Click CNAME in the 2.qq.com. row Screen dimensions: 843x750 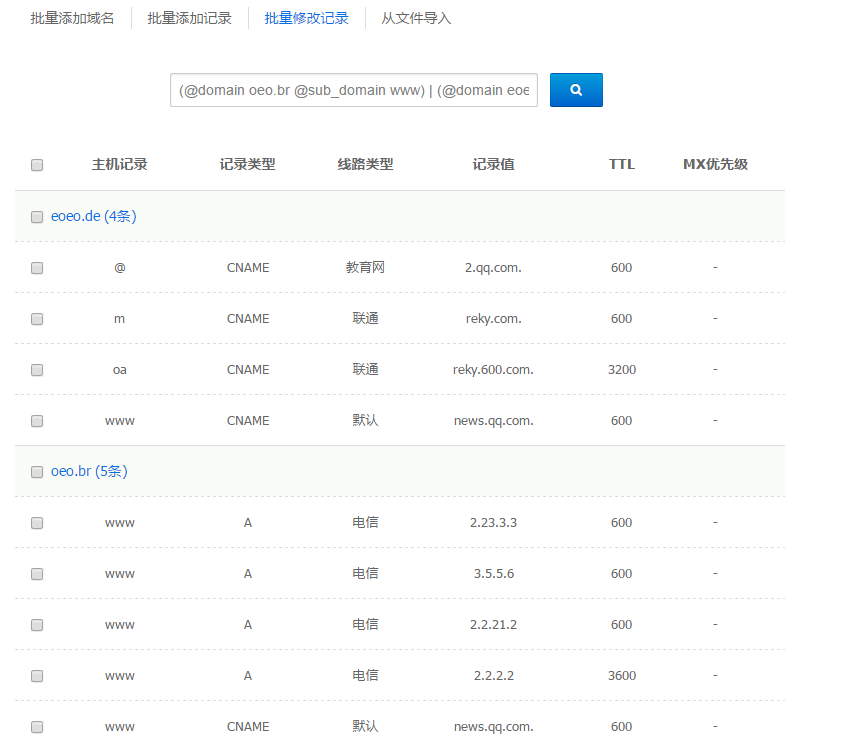(248, 268)
